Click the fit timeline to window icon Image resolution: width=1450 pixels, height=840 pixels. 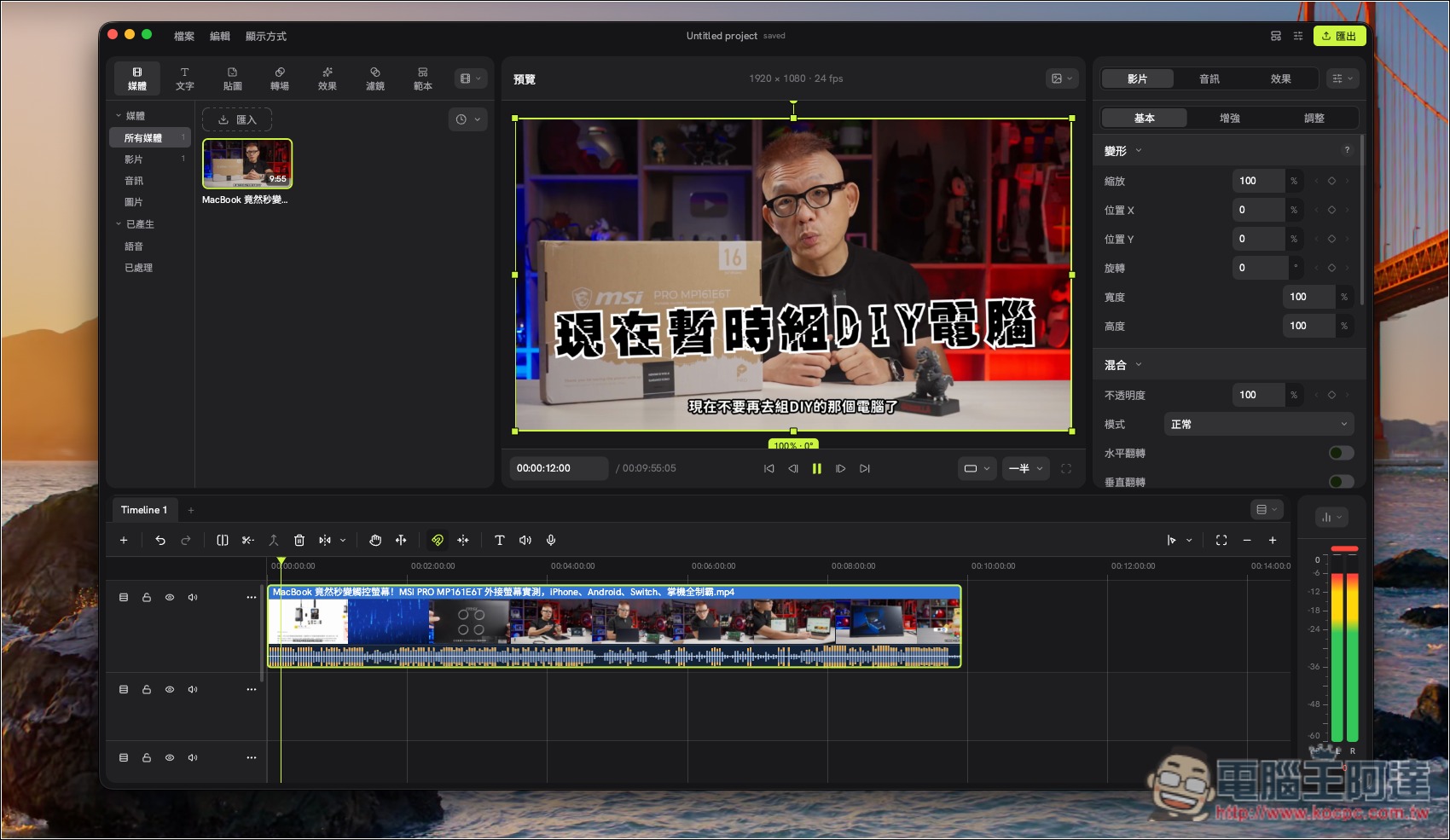click(1221, 540)
